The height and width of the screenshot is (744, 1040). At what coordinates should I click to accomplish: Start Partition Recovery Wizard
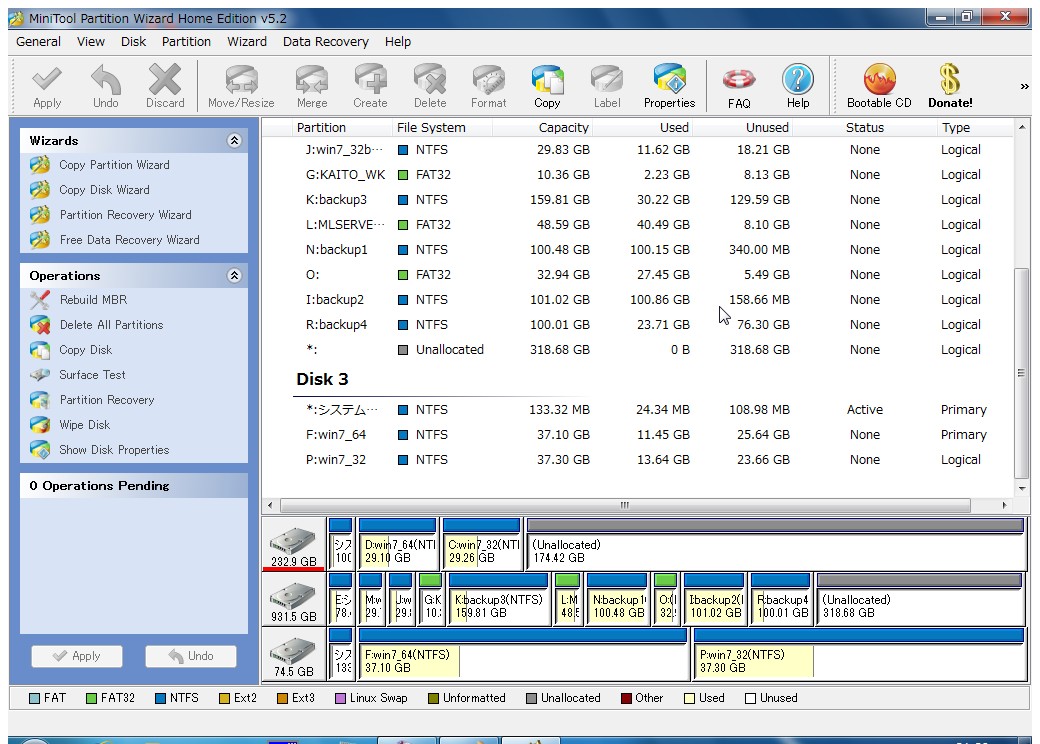coord(125,215)
